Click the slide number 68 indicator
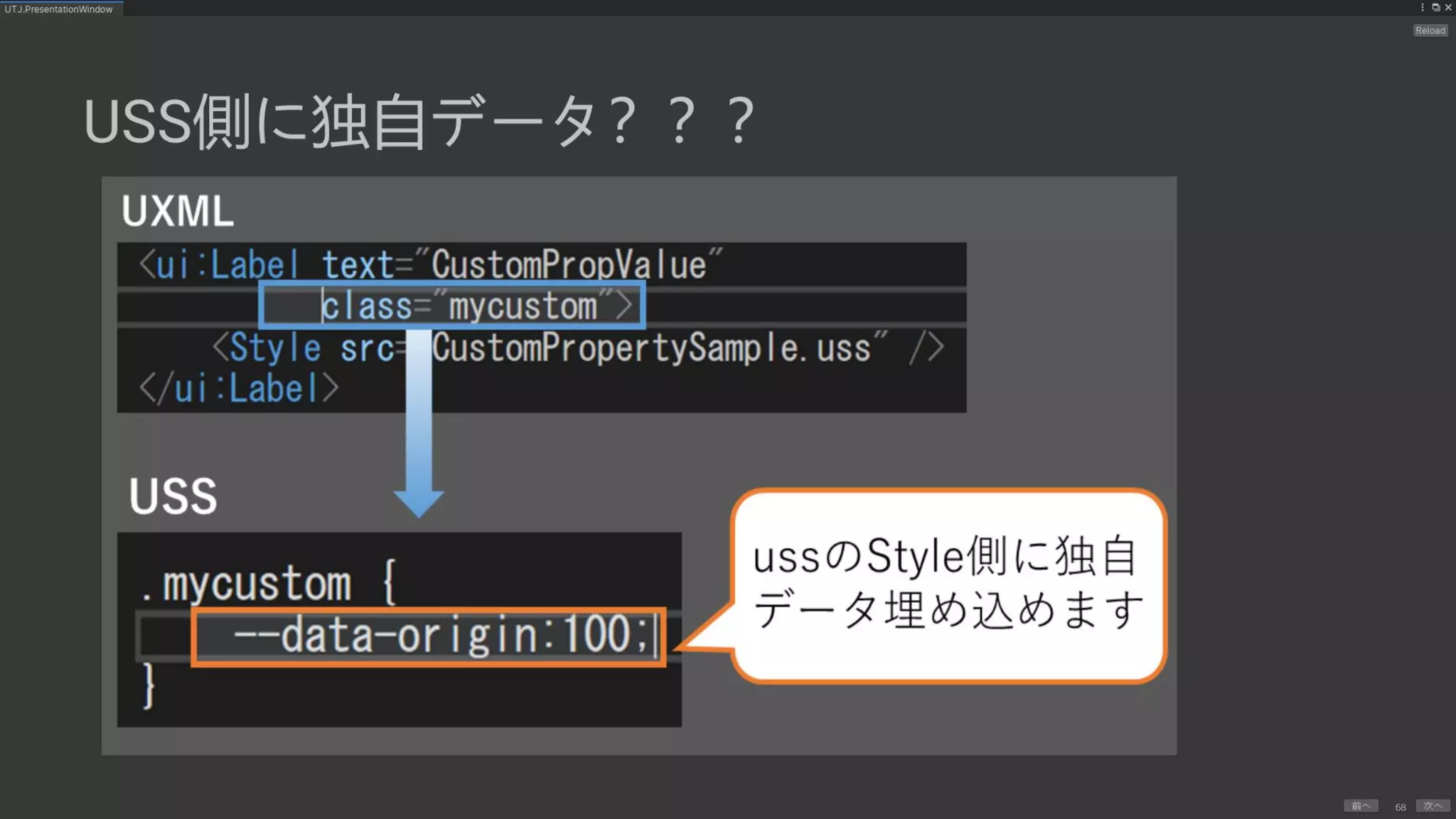The width and height of the screenshot is (1456, 819). 1400,807
